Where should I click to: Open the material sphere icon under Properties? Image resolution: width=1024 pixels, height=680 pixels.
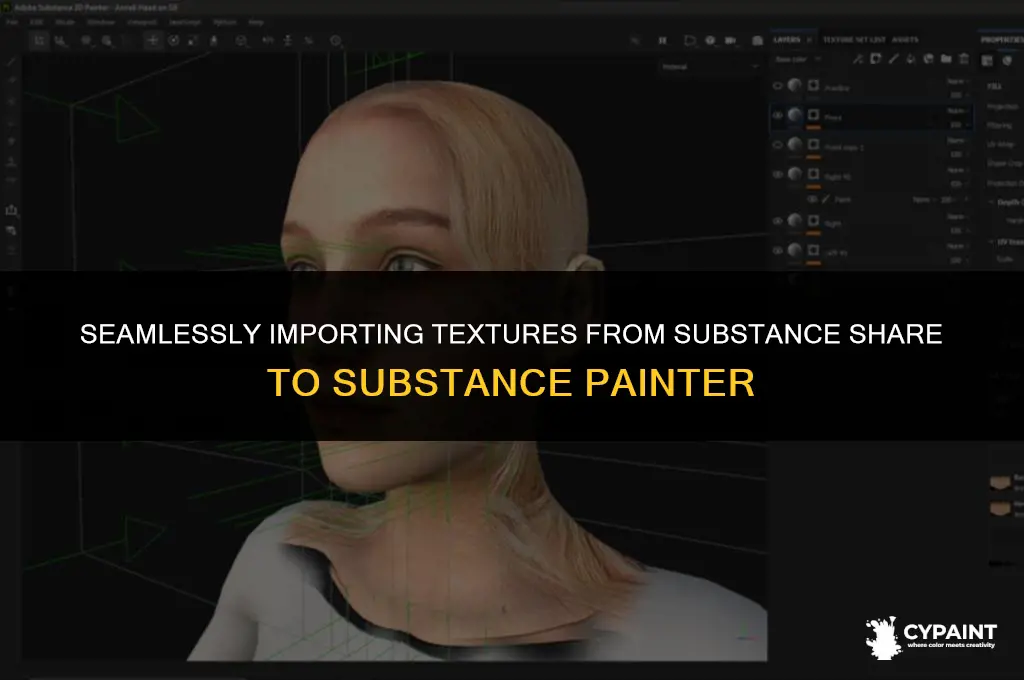click(x=1007, y=61)
